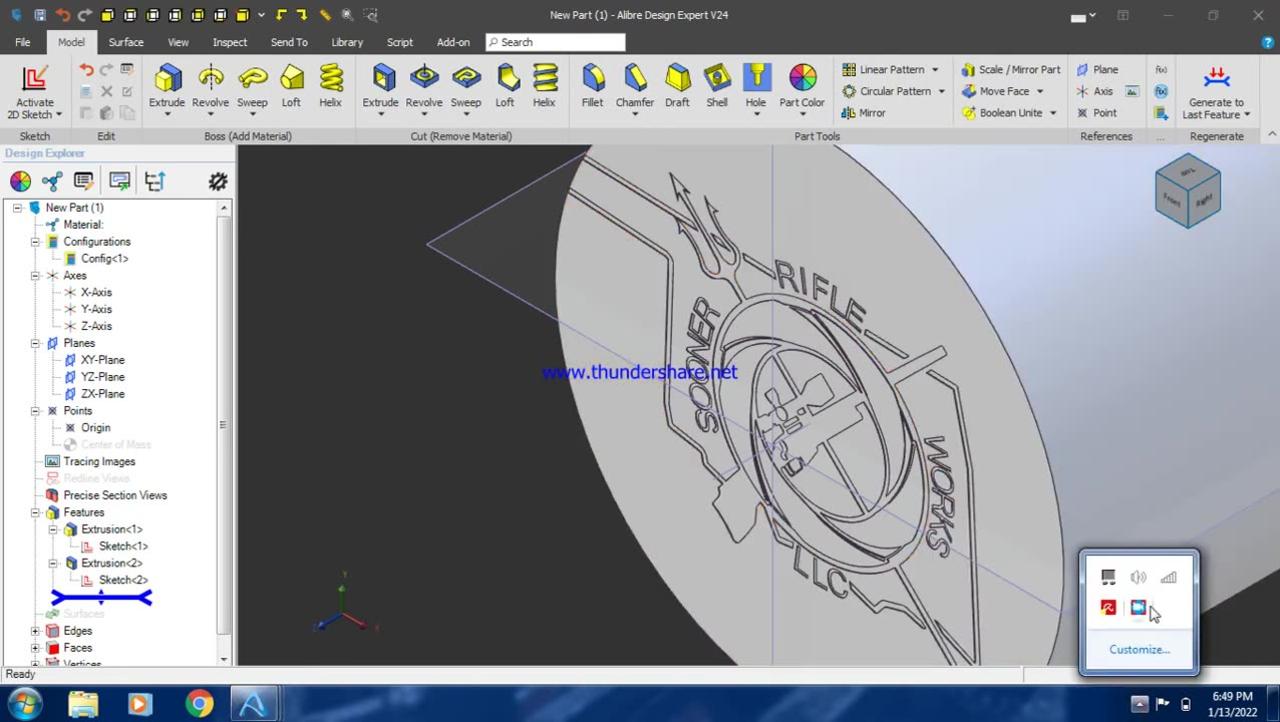Collapse the Planes group in Design Explorer
Viewport: 1280px width, 722px height.
click(35, 343)
